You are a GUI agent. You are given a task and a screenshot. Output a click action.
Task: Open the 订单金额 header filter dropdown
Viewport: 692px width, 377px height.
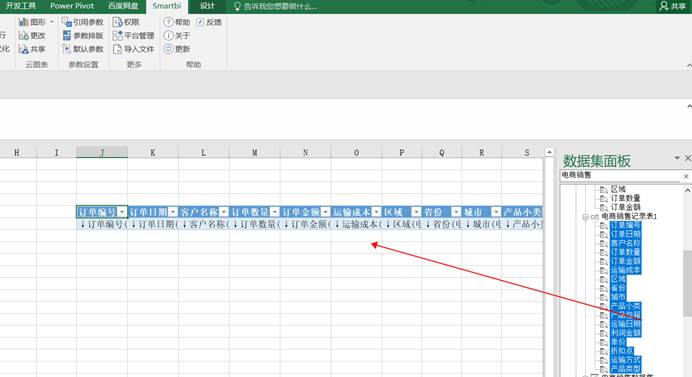click(x=325, y=212)
